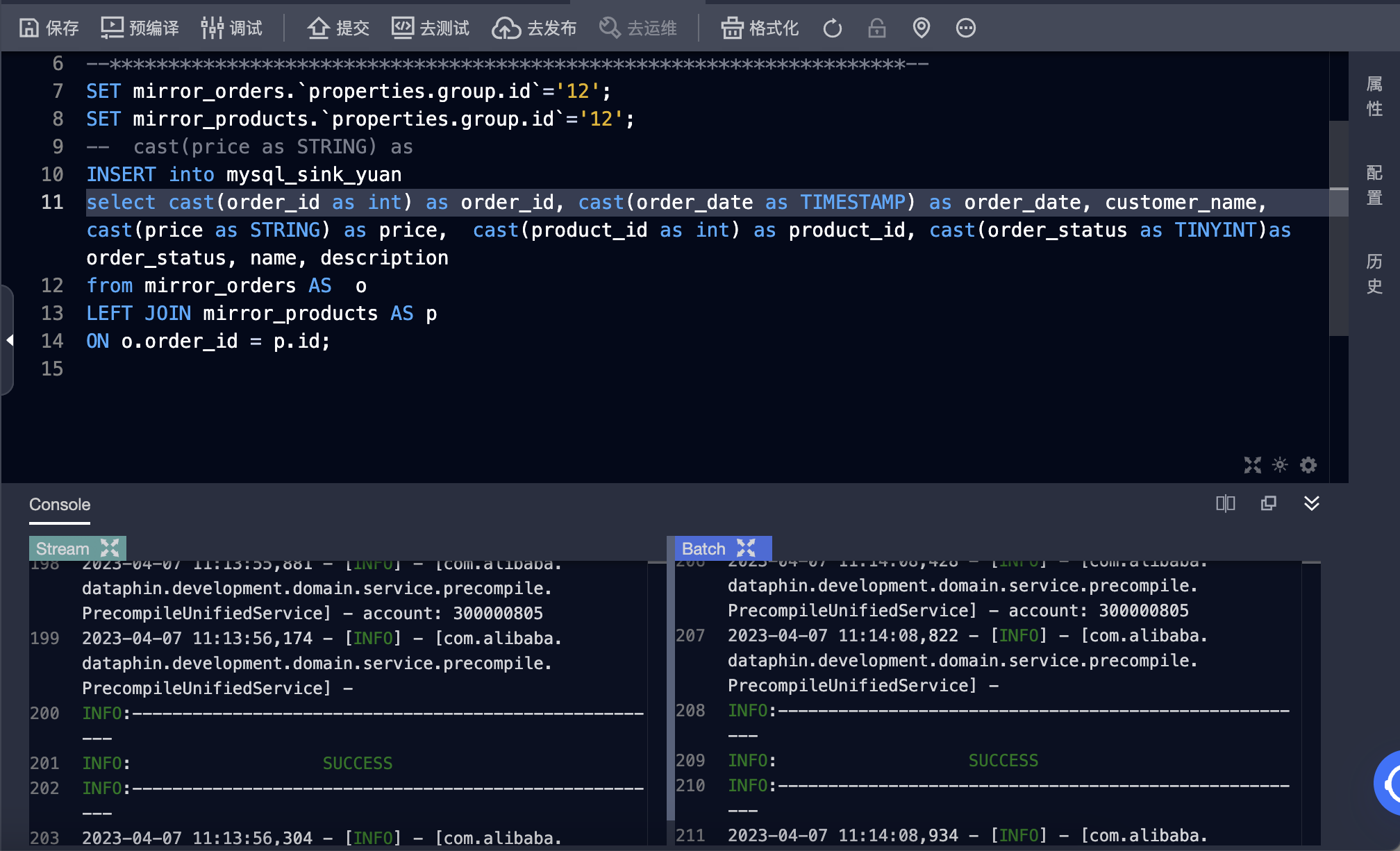This screenshot has width=1400, height=851.
Task: Expand the Batch log panel fullscreen icon
Action: click(746, 548)
